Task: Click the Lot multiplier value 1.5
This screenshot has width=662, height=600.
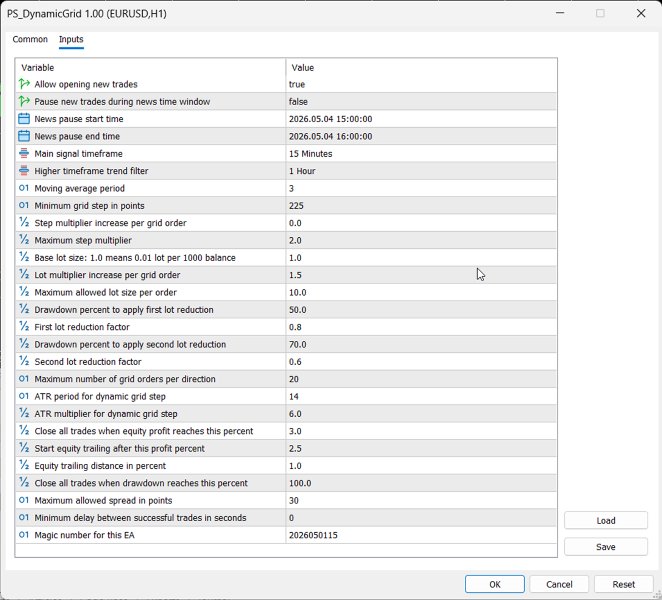Action: click(295, 274)
